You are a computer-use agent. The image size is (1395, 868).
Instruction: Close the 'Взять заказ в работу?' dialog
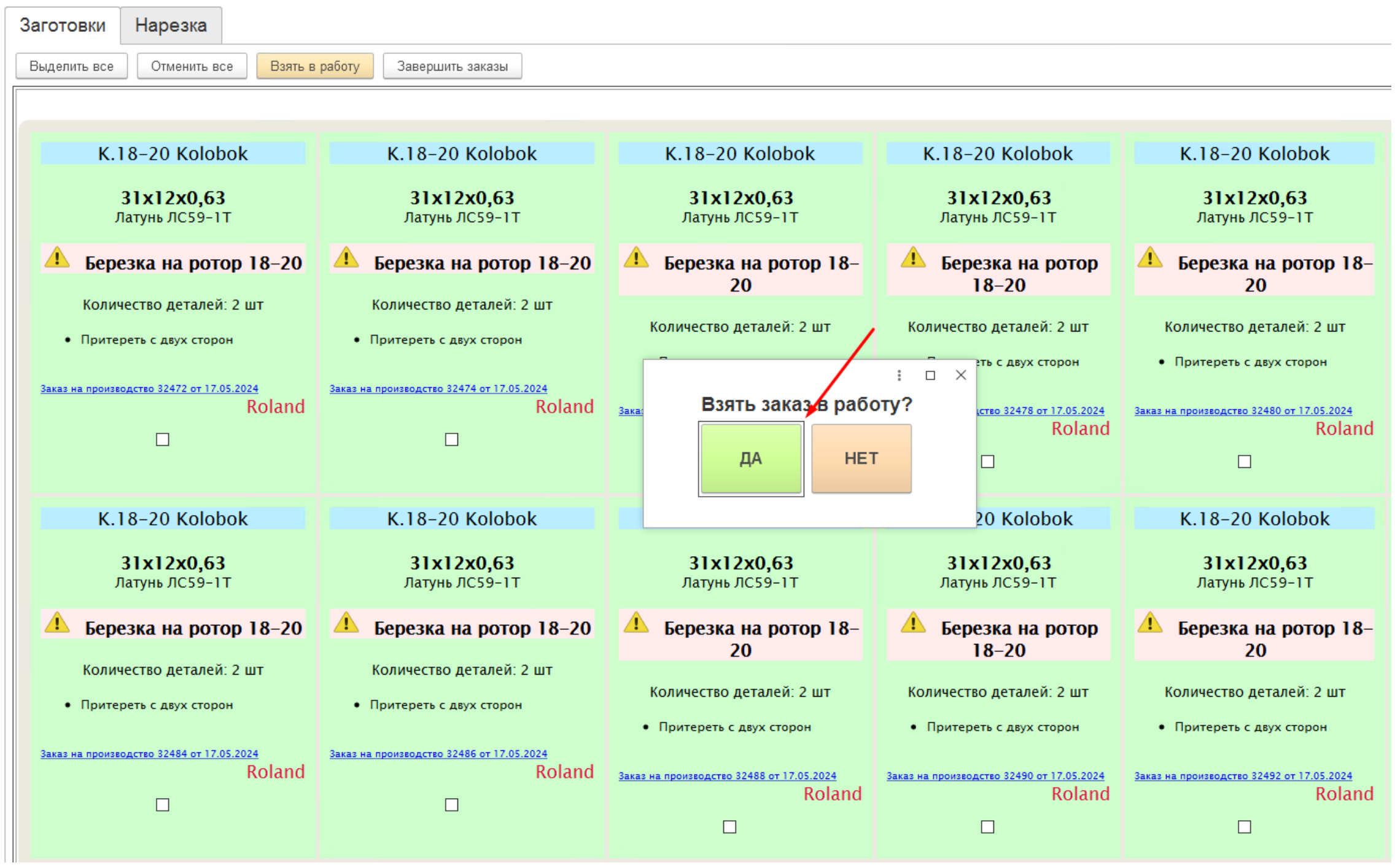(961, 375)
